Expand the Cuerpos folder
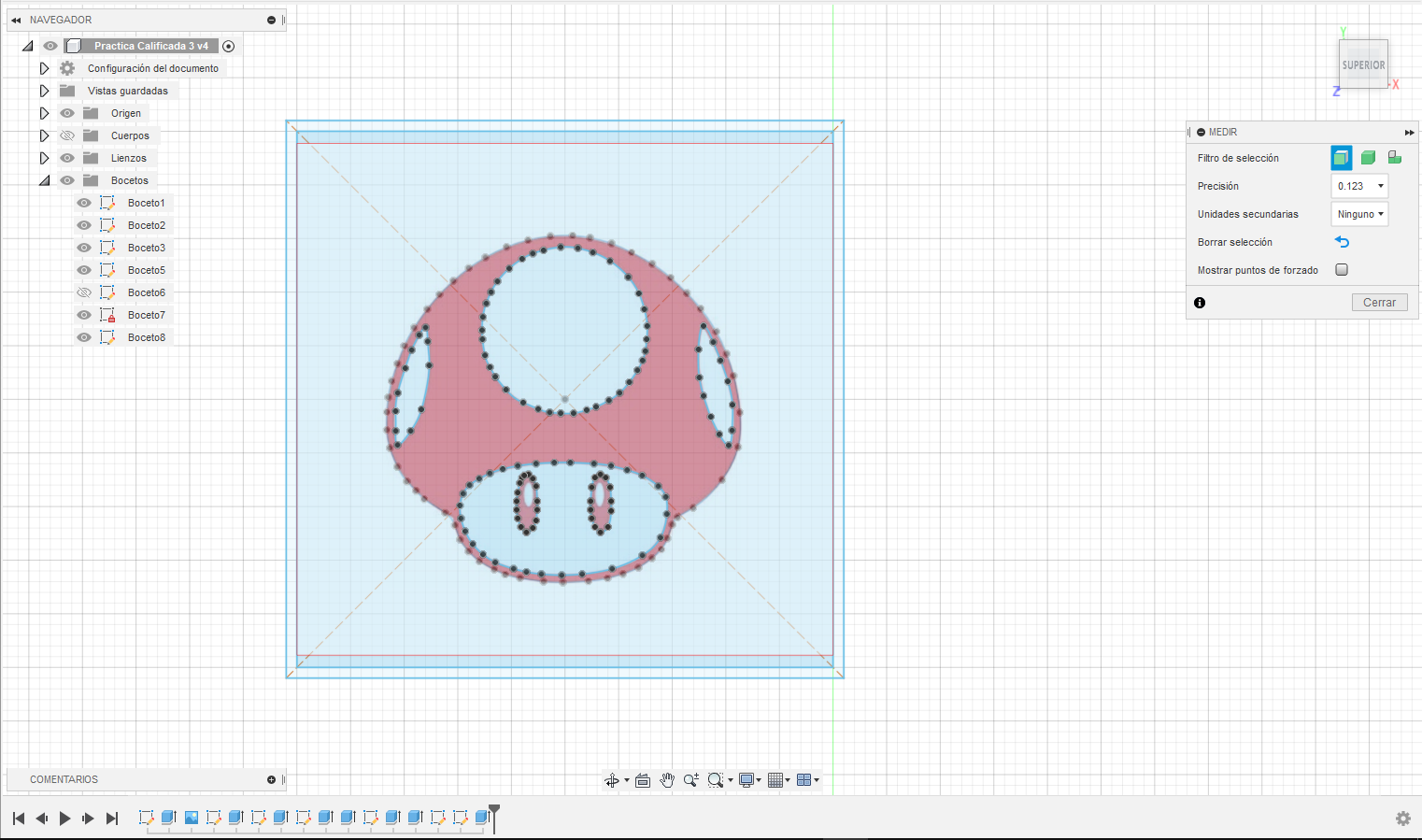 (44, 135)
